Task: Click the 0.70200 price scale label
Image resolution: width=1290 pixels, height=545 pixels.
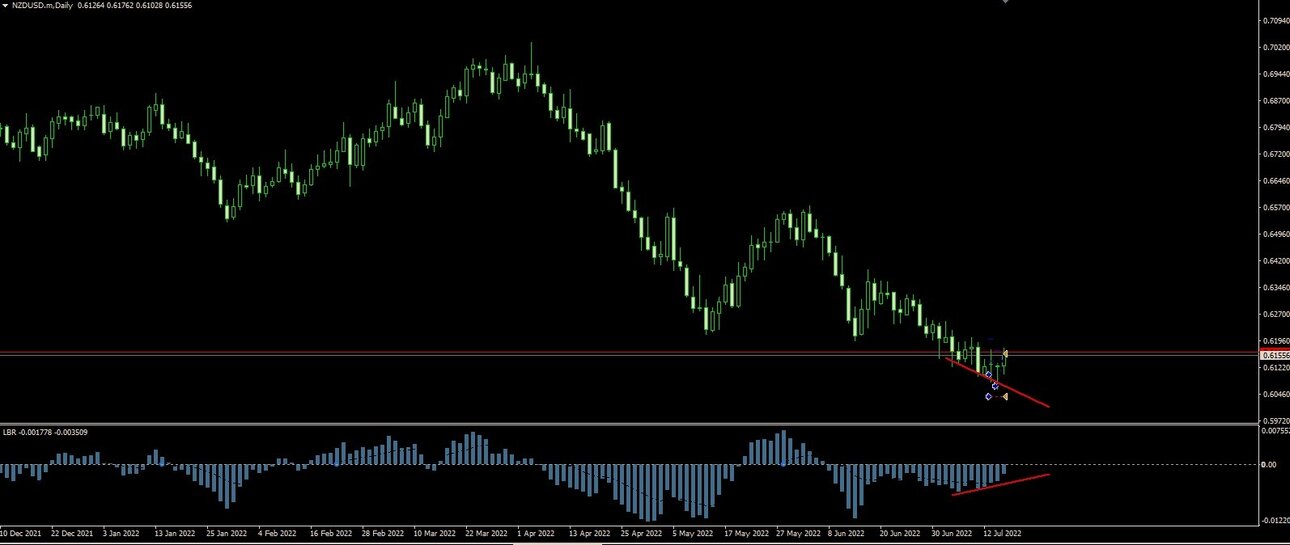Action: click(x=1275, y=47)
